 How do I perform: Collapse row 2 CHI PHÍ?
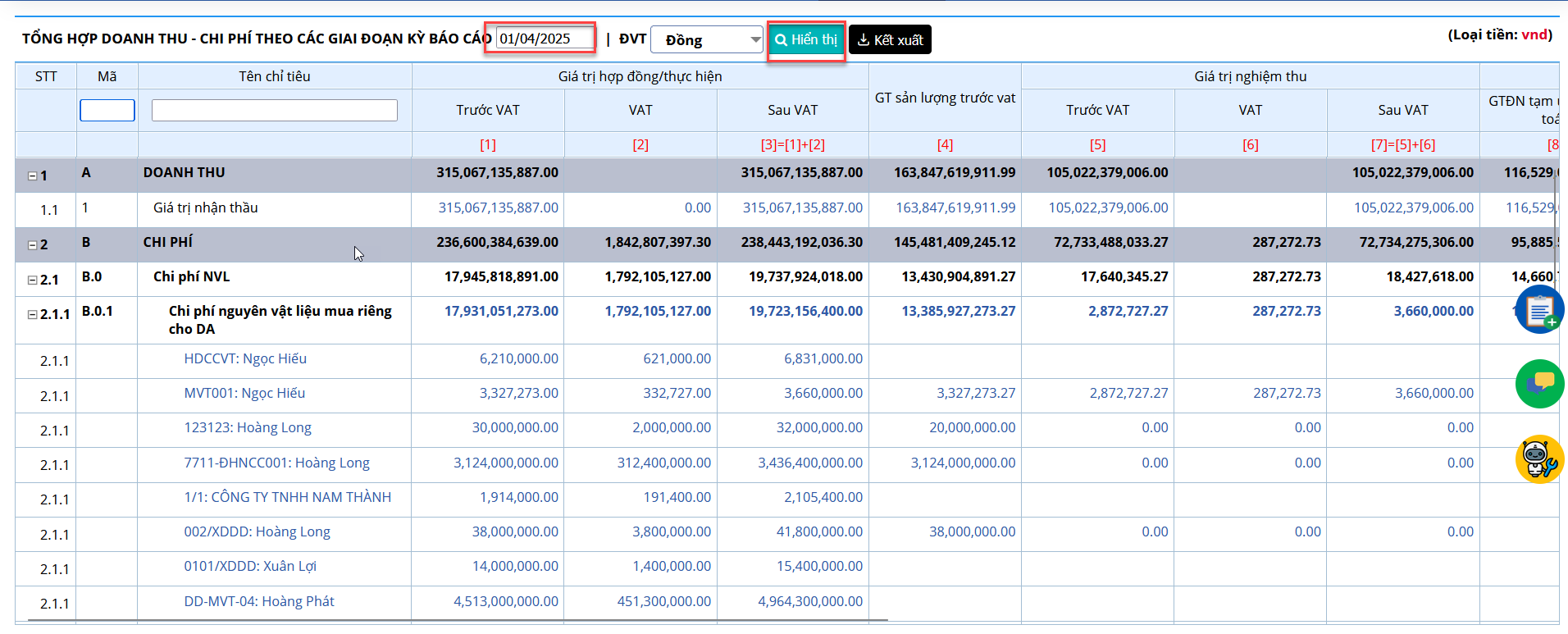(33, 244)
